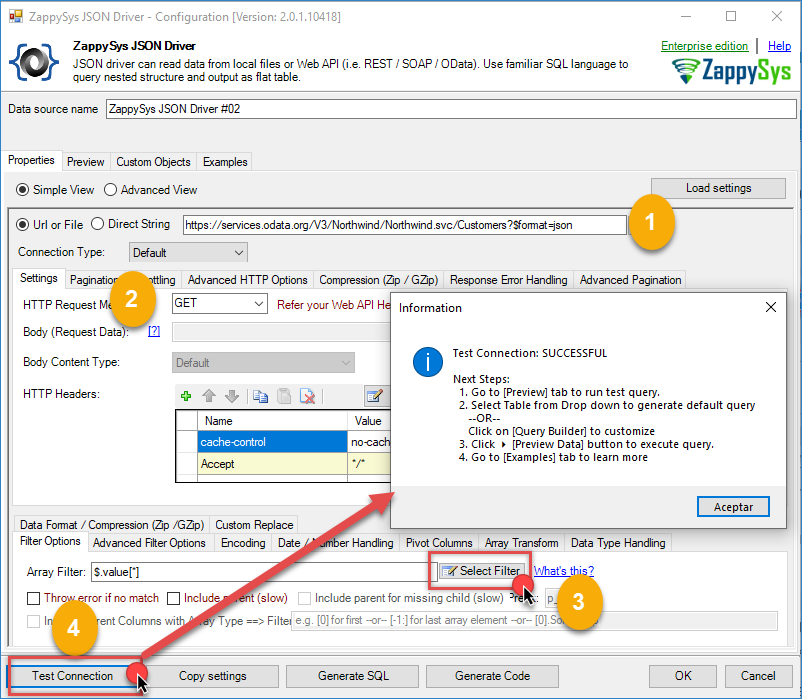Select the Accept header name cell
This screenshot has width=802, height=699.
(x=272, y=464)
